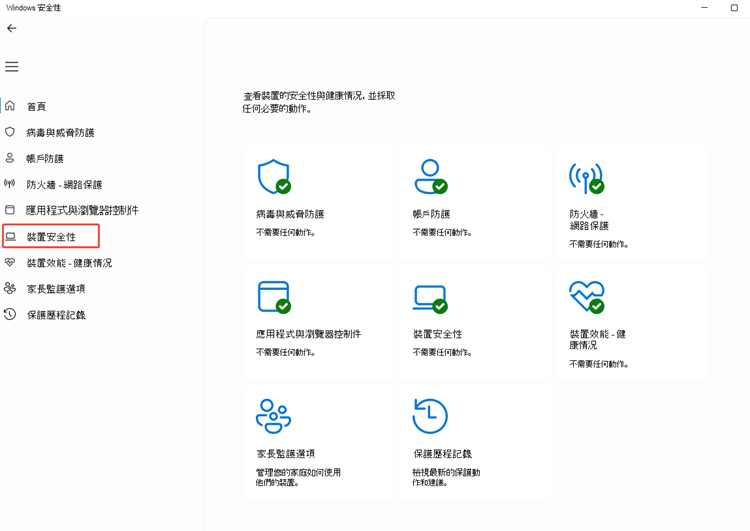Screen dimensions: 750x531
Task: Click the history clock icon in the sidebar
Action: [10, 314]
